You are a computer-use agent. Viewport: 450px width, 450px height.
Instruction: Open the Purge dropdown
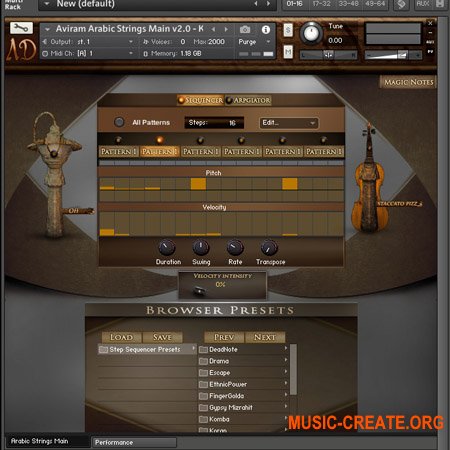point(254,42)
